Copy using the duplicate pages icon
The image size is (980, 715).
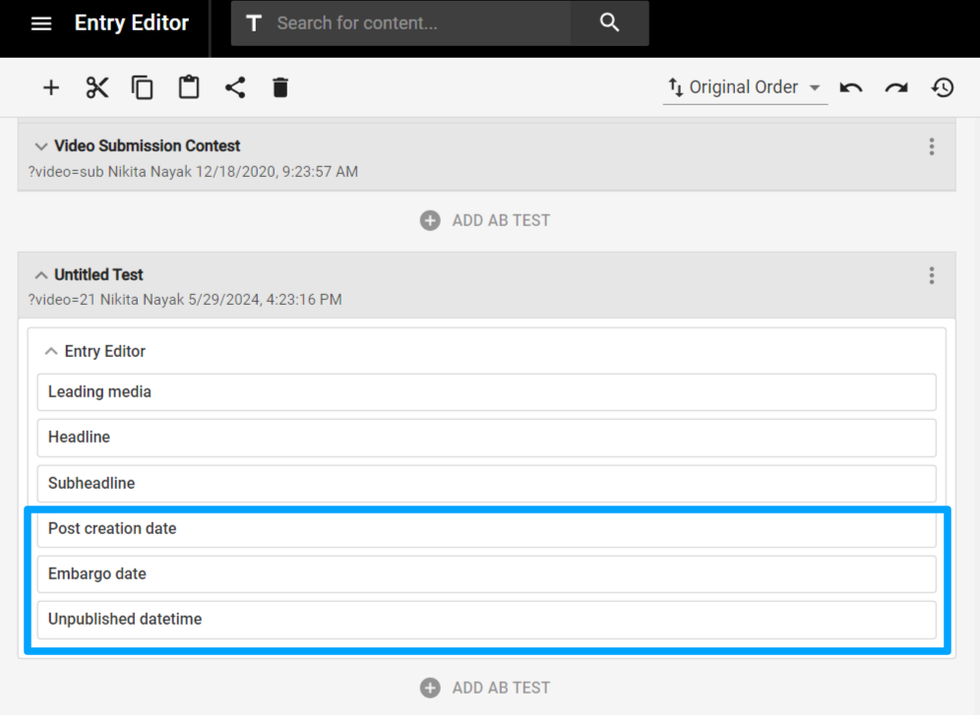point(143,88)
